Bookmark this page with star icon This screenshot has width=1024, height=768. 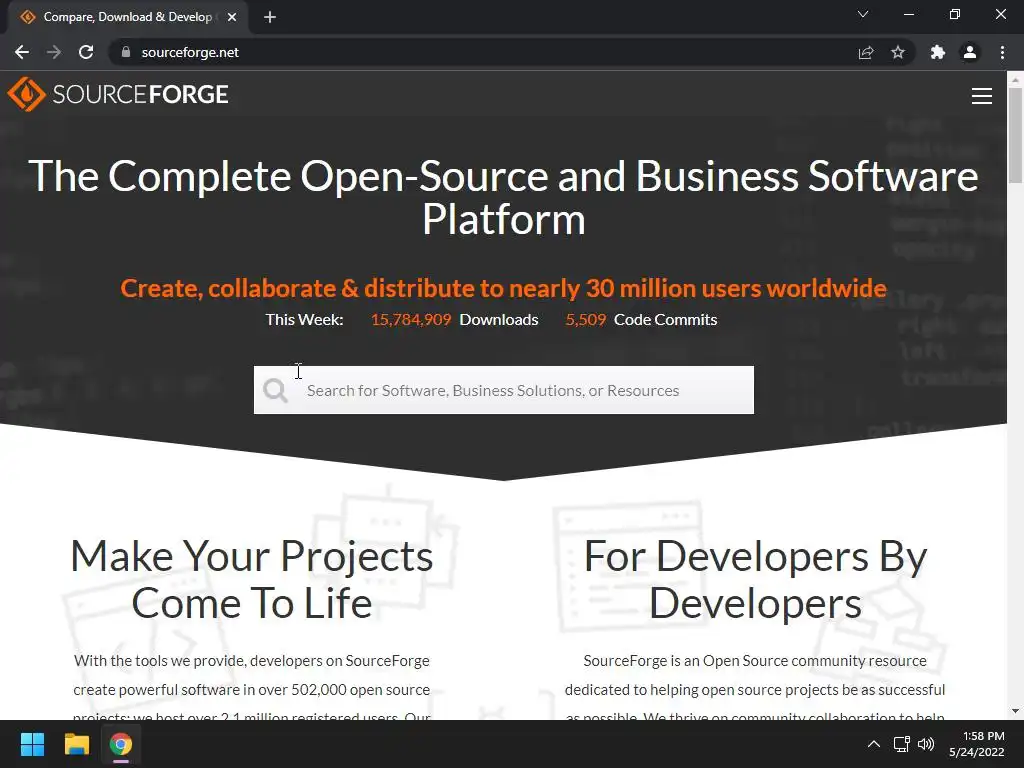pos(898,52)
